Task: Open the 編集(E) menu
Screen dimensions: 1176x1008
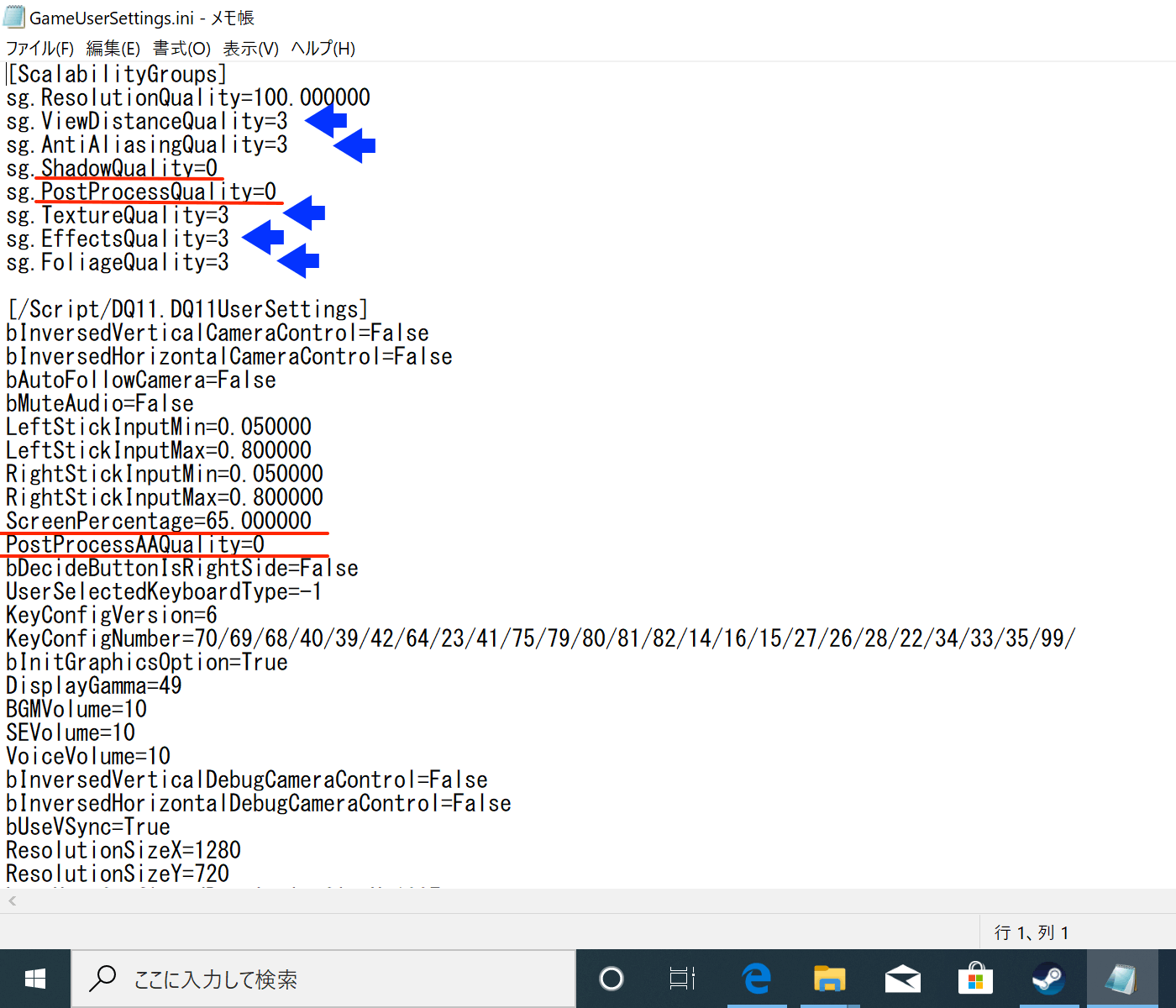Action: coord(113,49)
